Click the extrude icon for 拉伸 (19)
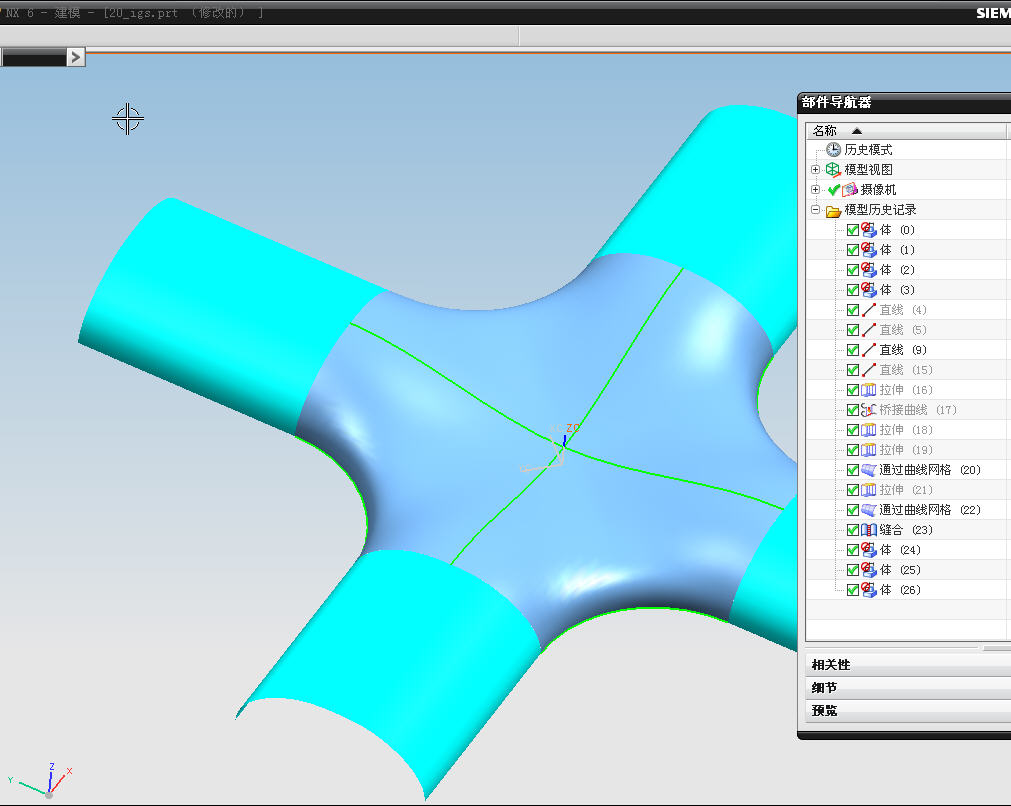The image size is (1011, 806). tap(869, 450)
